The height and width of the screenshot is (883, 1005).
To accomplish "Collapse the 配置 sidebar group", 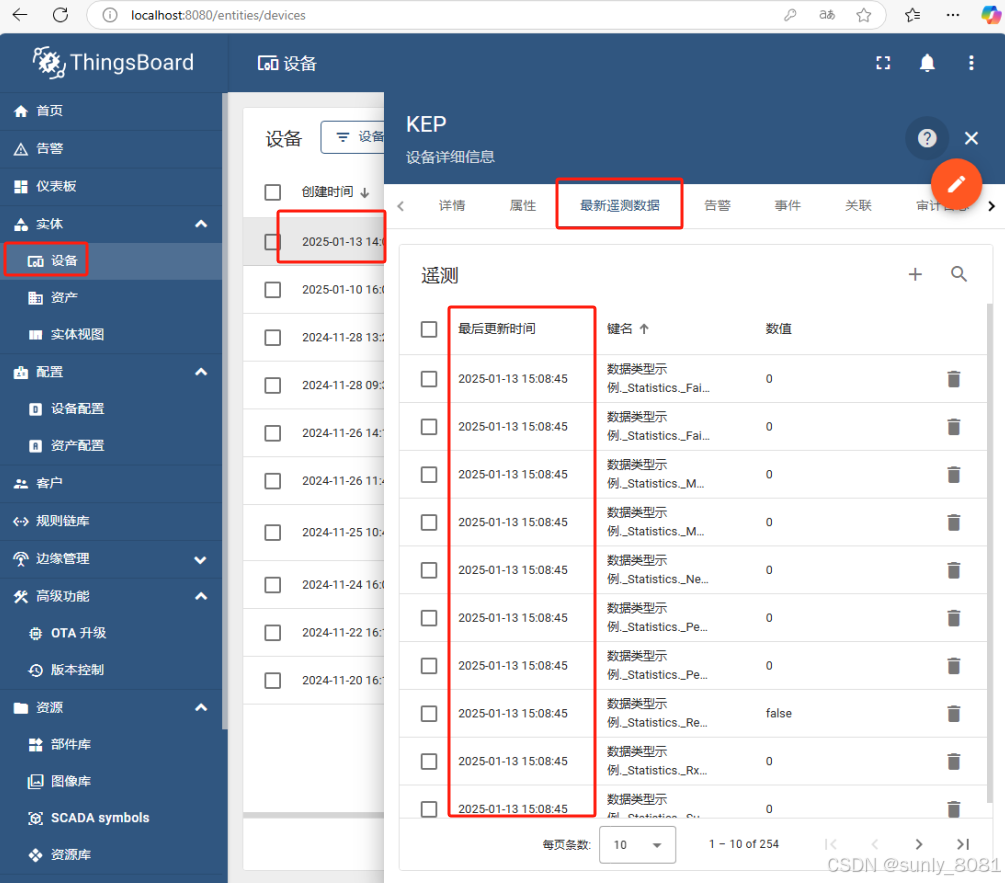I will (x=201, y=372).
